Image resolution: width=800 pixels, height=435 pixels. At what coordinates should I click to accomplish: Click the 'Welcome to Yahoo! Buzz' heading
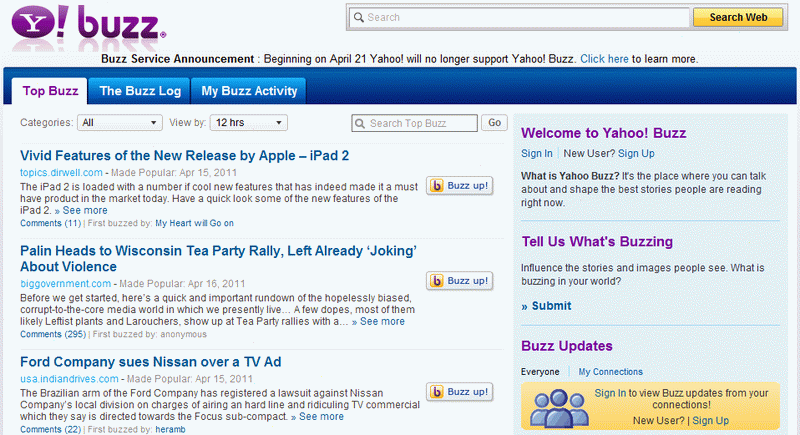tap(604, 133)
